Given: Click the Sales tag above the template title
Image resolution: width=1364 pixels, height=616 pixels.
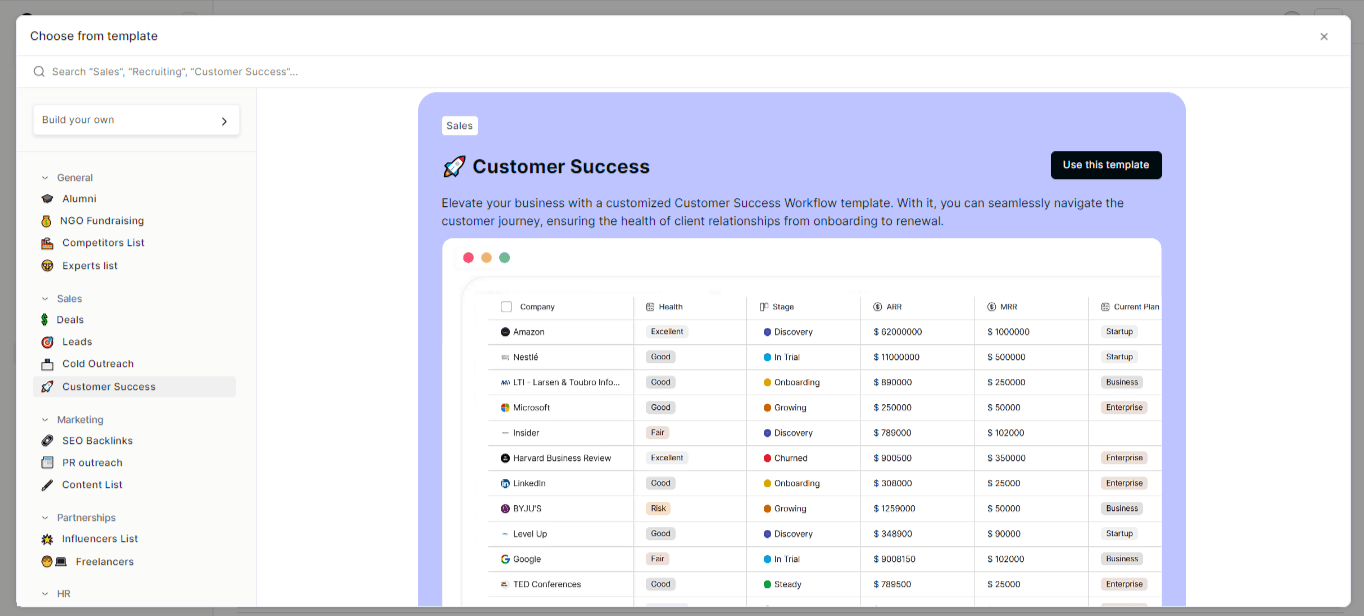Looking at the screenshot, I should click(x=459, y=125).
